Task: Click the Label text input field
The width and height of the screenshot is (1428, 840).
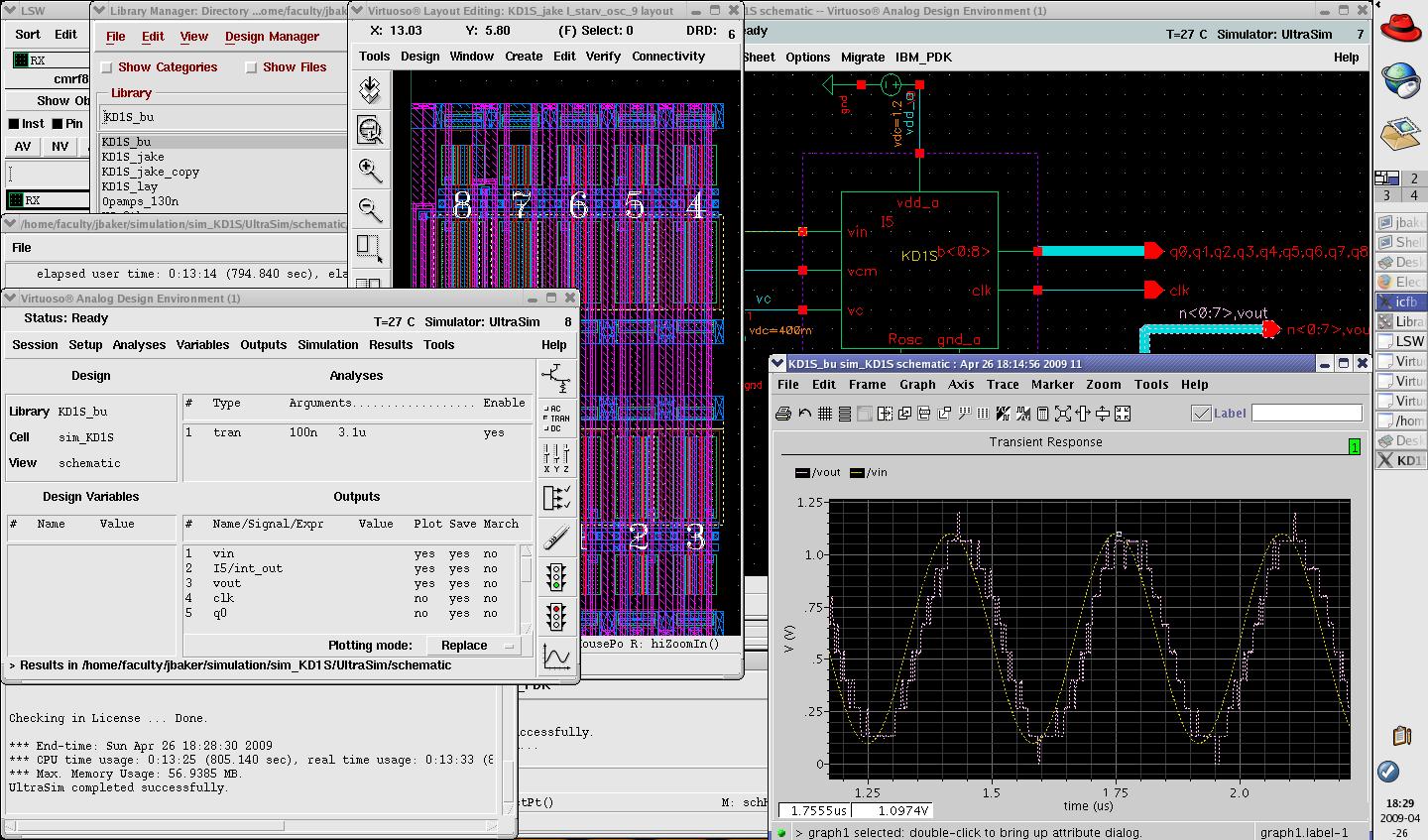Action: coord(1307,414)
